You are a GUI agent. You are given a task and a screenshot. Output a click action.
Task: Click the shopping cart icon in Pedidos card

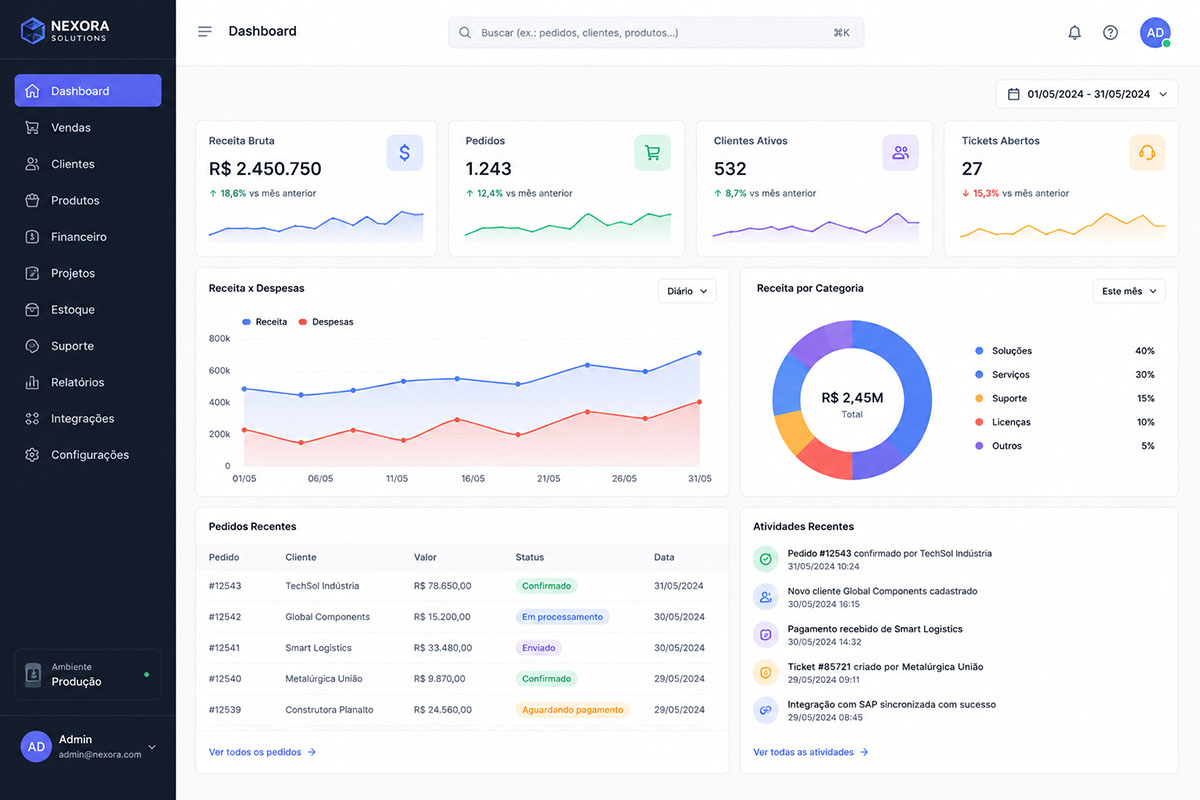[652, 153]
